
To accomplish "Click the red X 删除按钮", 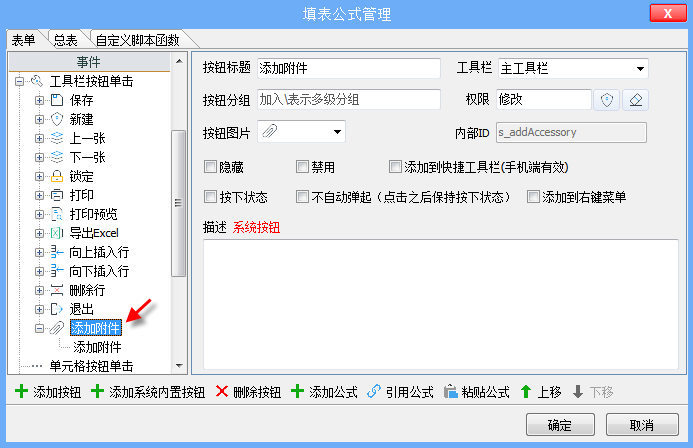I will click(x=248, y=392).
